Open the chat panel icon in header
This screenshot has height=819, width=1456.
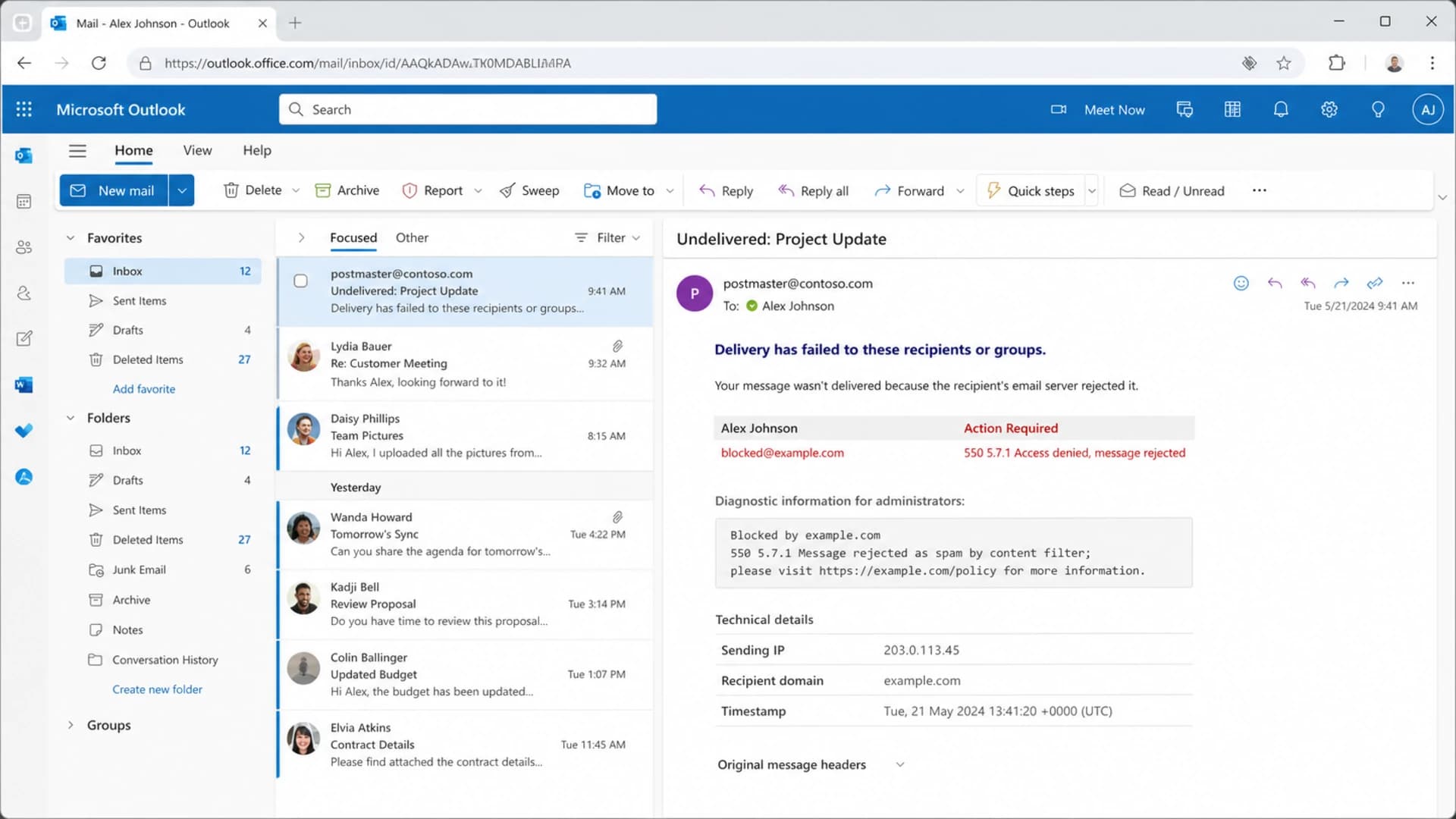click(x=1185, y=109)
